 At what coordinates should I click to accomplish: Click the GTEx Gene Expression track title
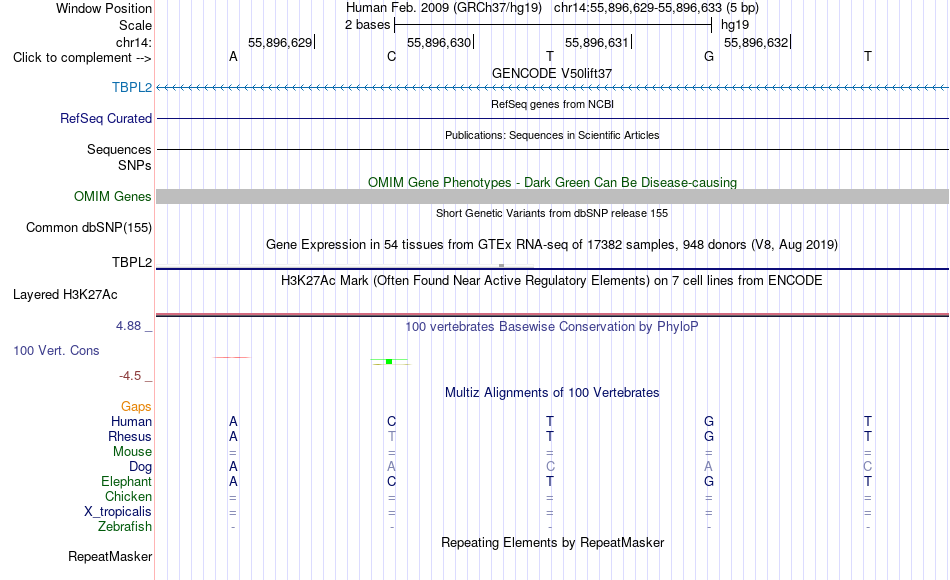[552, 244]
